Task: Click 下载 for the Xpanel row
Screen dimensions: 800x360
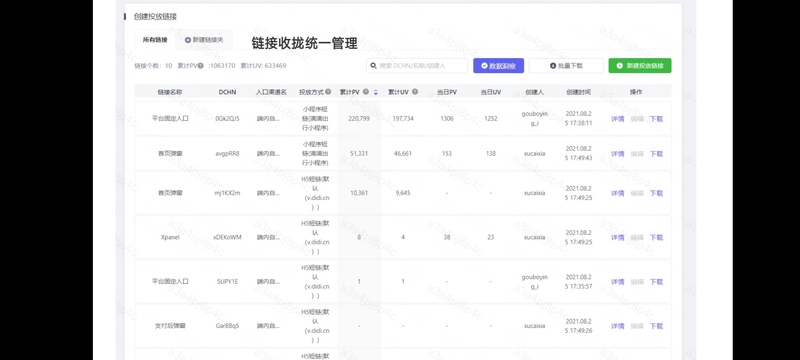Action: coord(656,238)
